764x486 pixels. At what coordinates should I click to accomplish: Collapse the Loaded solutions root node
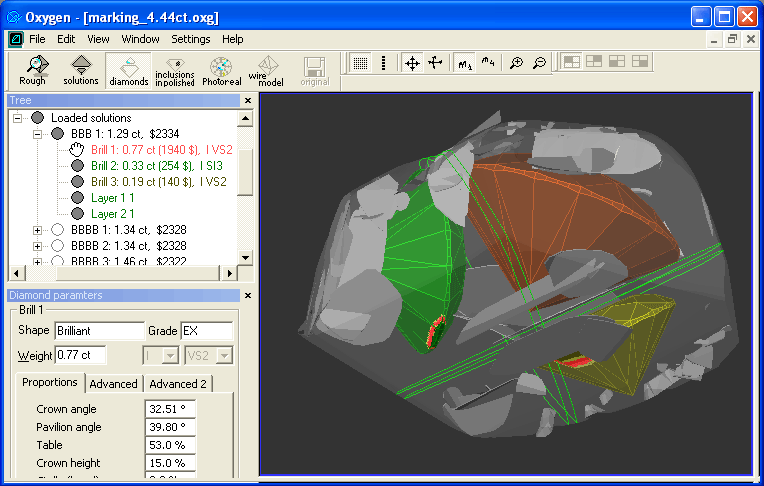17,118
